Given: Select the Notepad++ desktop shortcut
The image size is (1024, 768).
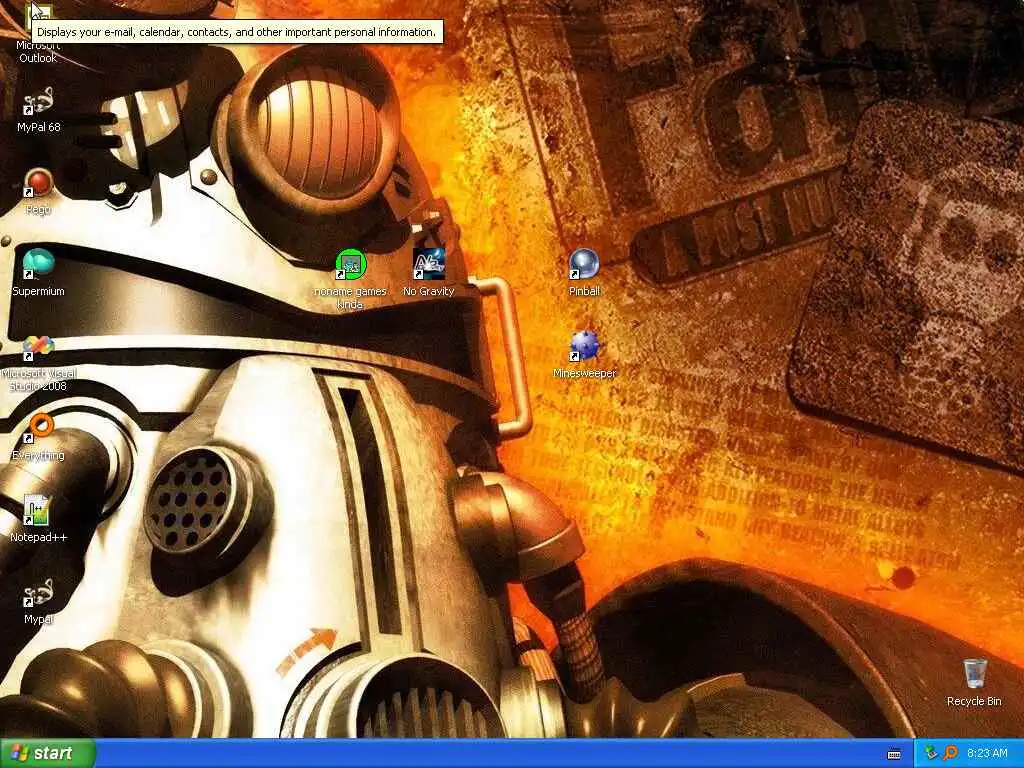Looking at the screenshot, I should click(39, 520).
